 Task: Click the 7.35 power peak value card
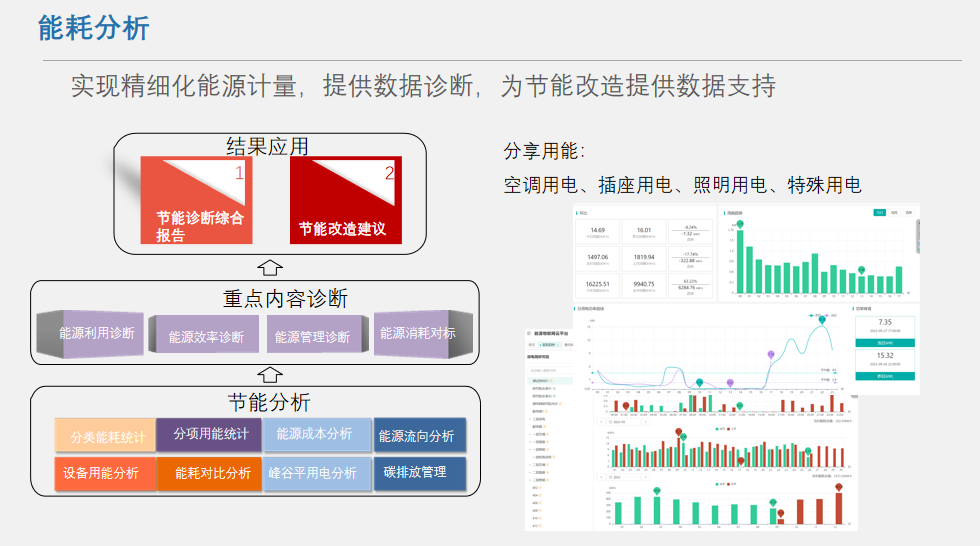[x=884, y=328]
